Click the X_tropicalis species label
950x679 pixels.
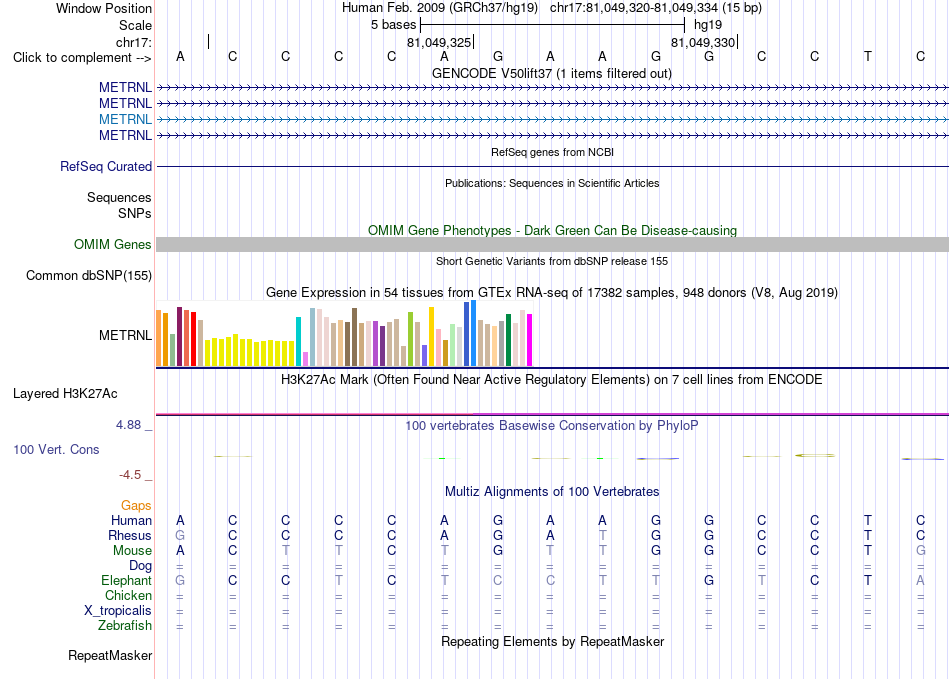(118, 611)
